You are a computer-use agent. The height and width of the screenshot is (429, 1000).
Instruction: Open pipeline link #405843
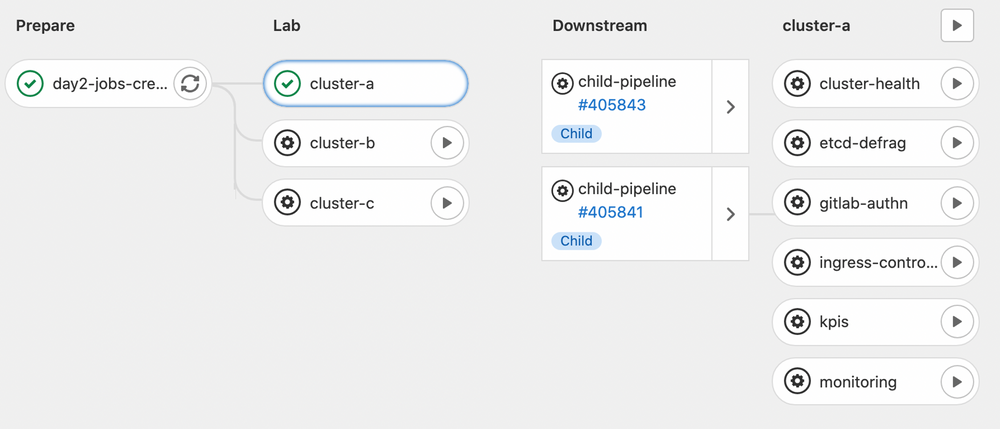[612, 105]
